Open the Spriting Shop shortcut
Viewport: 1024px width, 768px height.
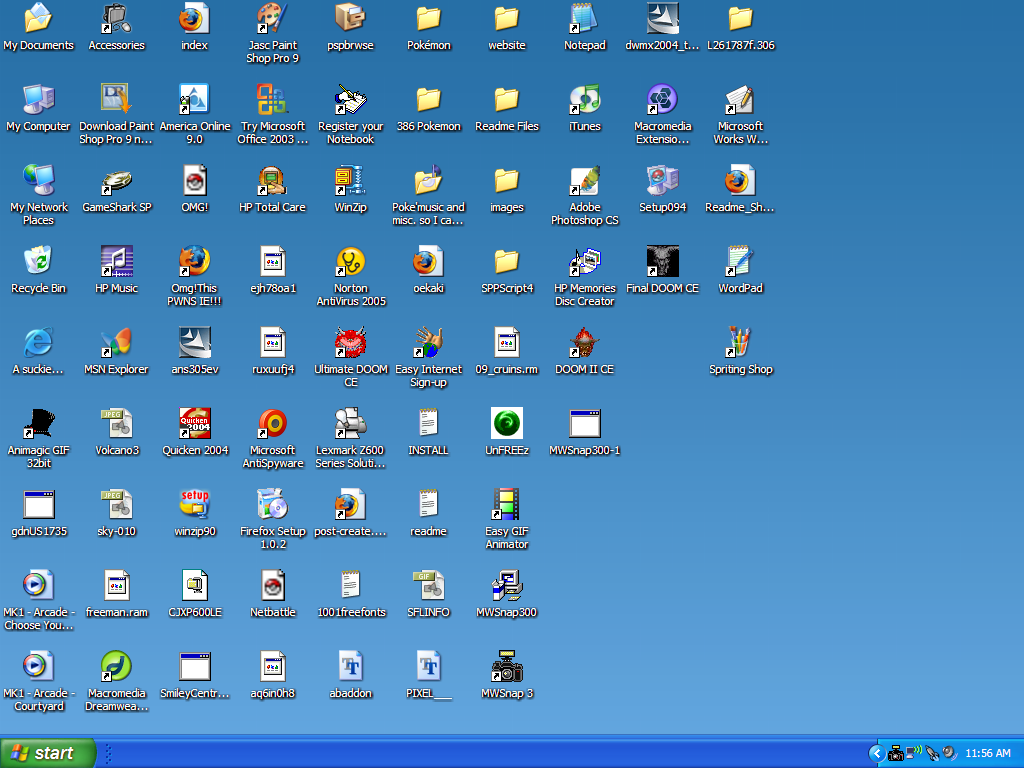(x=740, y=342)
